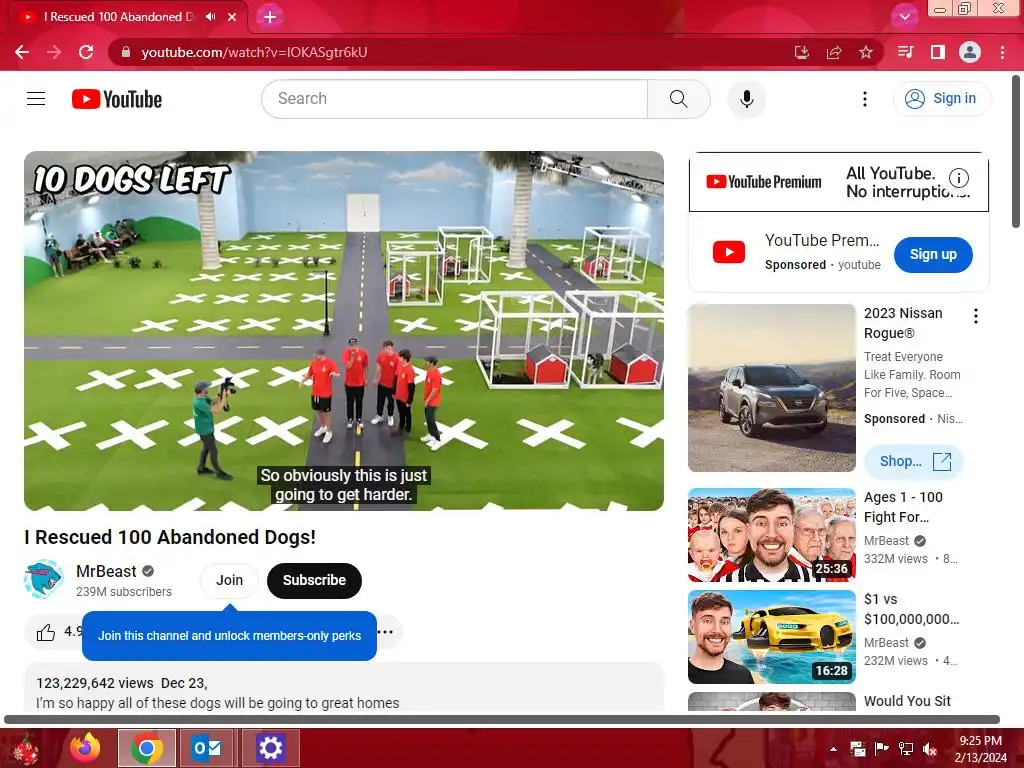Bookmark this page with star icon
Viewport: 1024px width, 768px height.
(x=866, y=52)
